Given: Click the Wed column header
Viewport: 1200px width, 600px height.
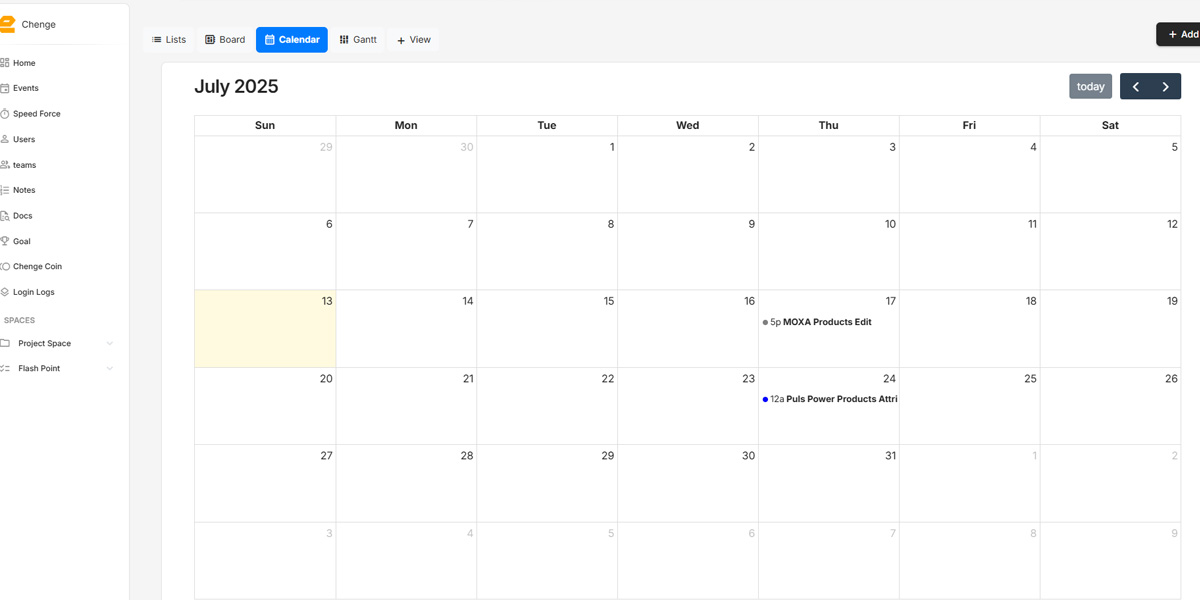Looking at the screenshot, I should (x=688, y=125).
